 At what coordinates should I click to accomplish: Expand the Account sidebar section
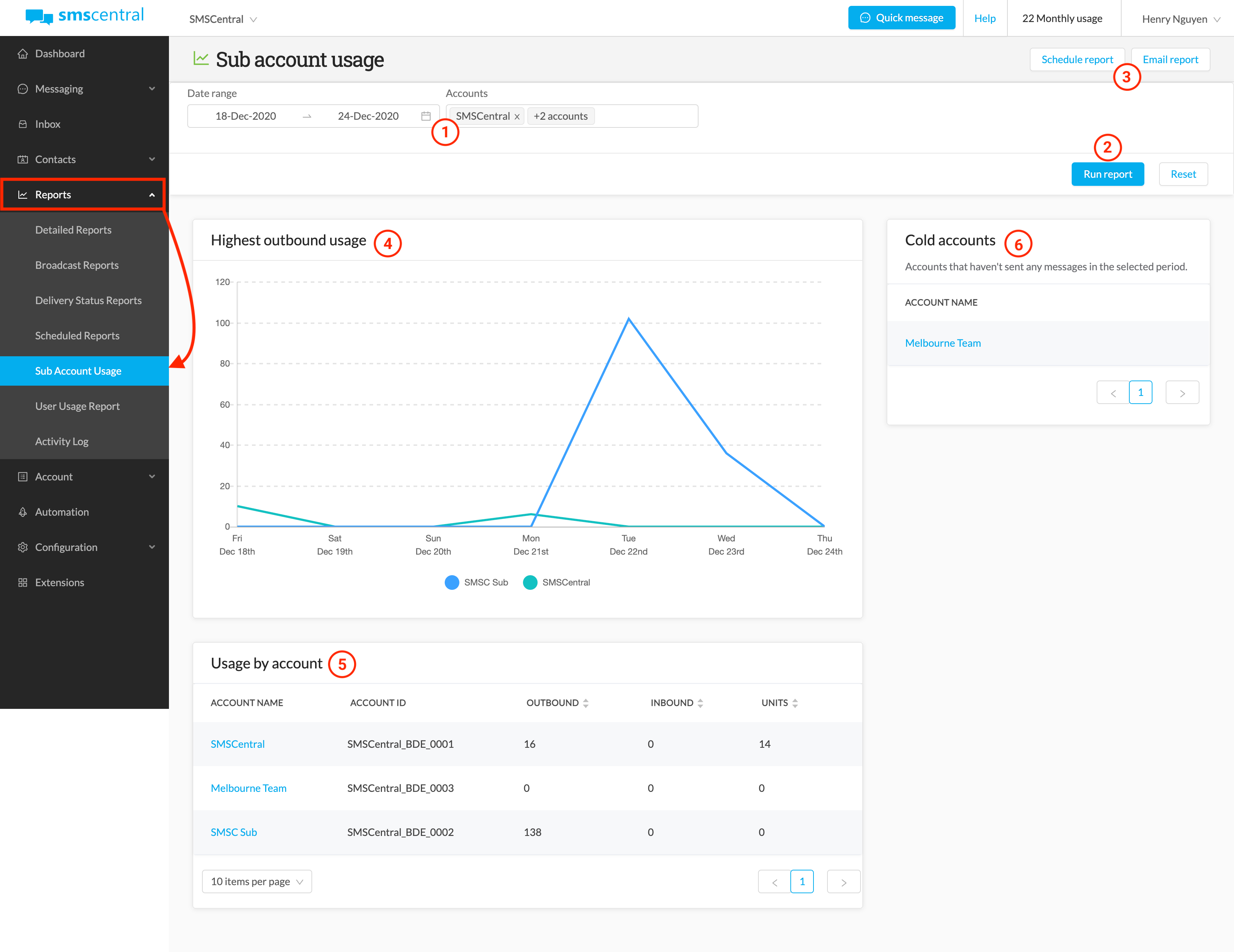(54, 476)
